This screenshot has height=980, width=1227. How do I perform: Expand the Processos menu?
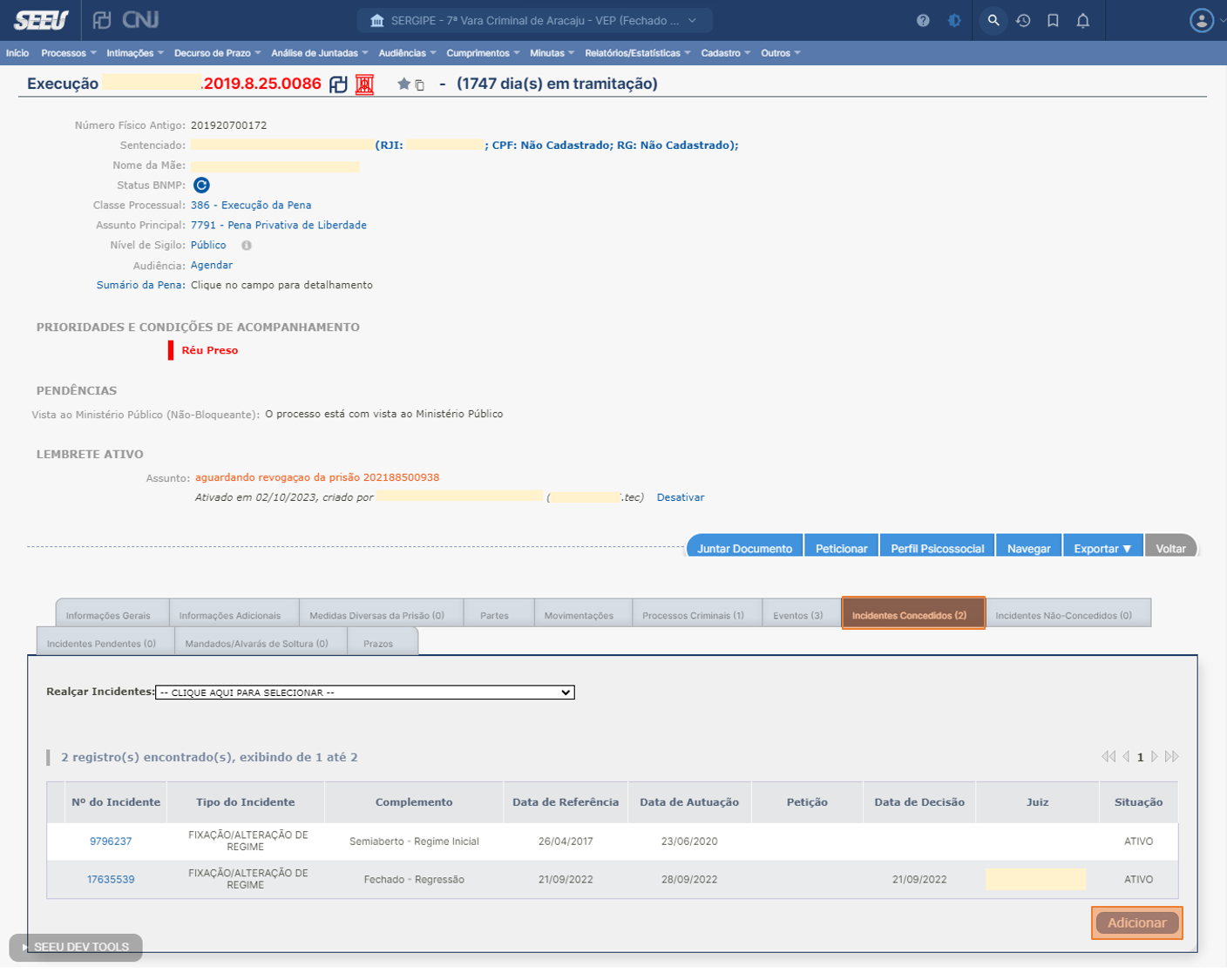[69, 53]
